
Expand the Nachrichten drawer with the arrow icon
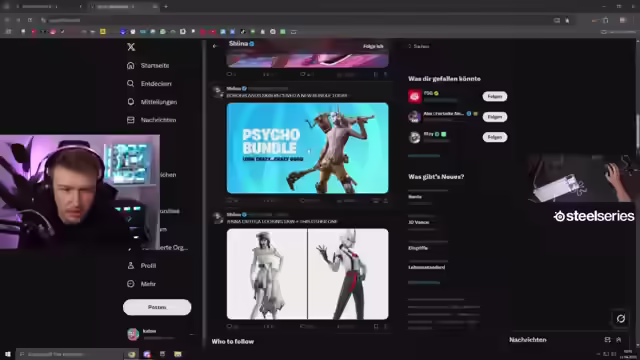(619, 340)
